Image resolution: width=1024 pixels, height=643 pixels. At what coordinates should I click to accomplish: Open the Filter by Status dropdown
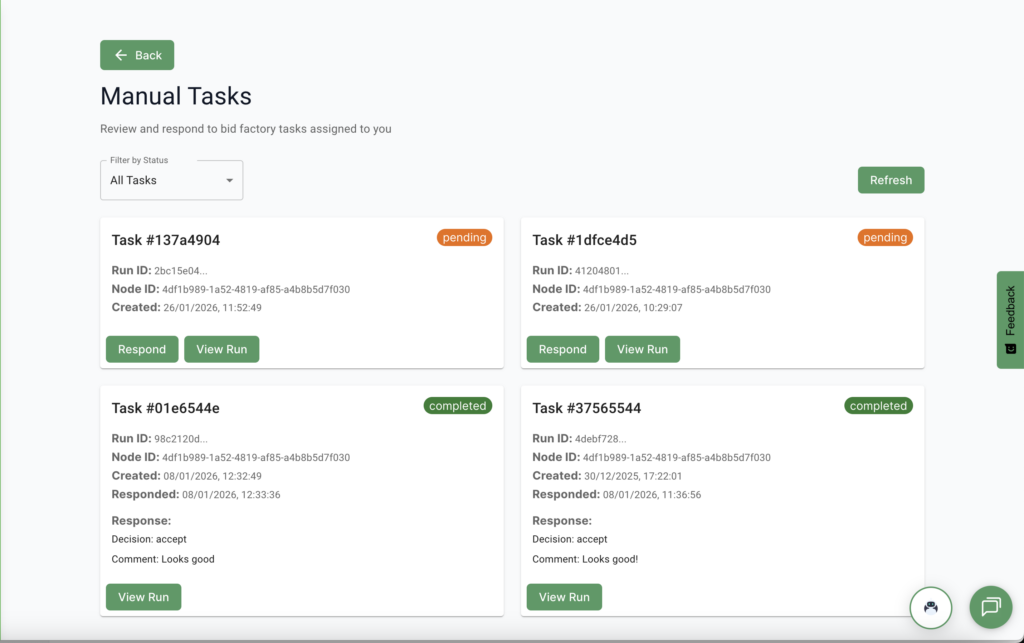(x=171, y=181)
